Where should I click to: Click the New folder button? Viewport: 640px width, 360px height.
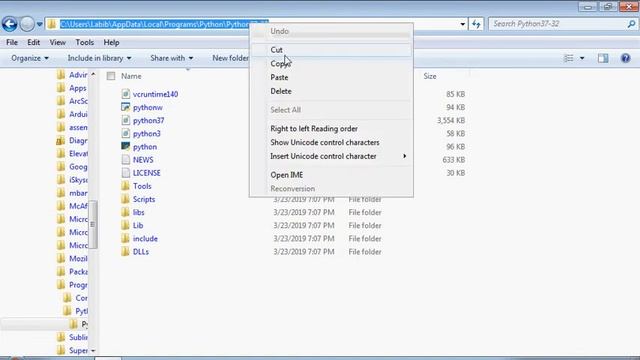tap(230, 58)
